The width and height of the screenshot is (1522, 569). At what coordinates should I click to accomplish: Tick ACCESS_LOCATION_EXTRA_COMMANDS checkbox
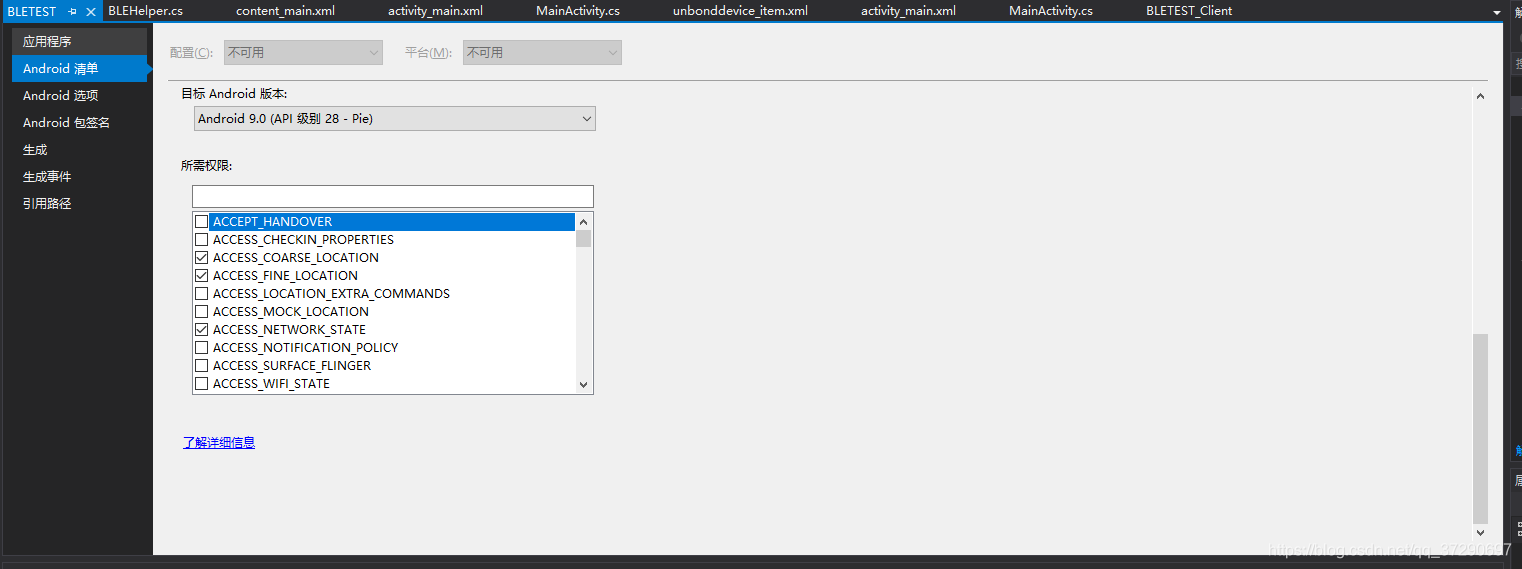(x=201, y=293)
